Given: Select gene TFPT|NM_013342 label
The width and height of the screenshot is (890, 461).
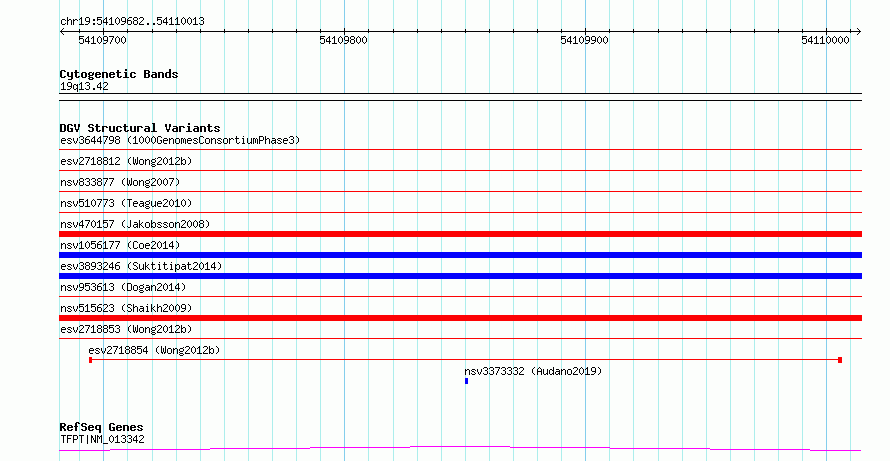Looking at the screenshot, I should pos(102,439).
